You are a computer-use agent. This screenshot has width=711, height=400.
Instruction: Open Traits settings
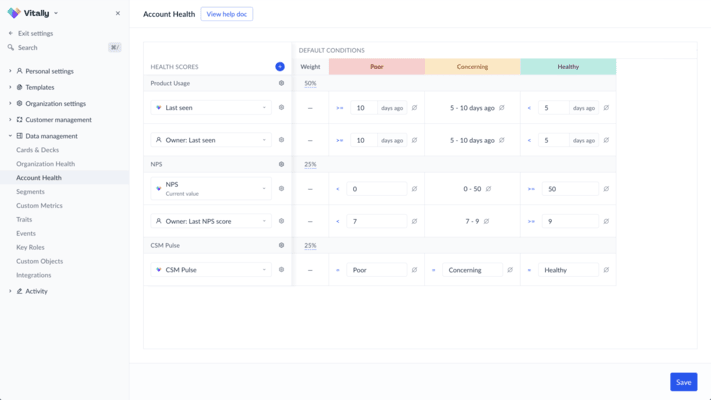click(x=24, y=220)
